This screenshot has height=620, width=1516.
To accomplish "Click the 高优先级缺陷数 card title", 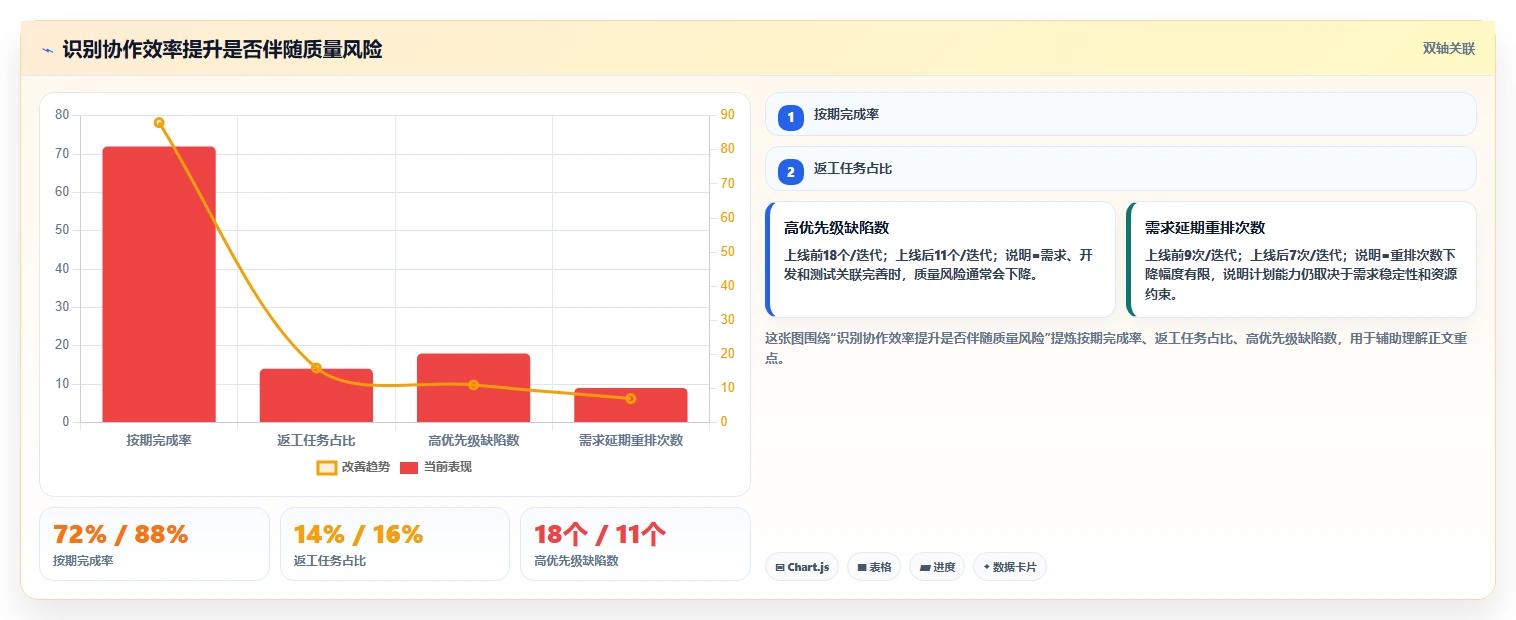I will click(836, 228).
